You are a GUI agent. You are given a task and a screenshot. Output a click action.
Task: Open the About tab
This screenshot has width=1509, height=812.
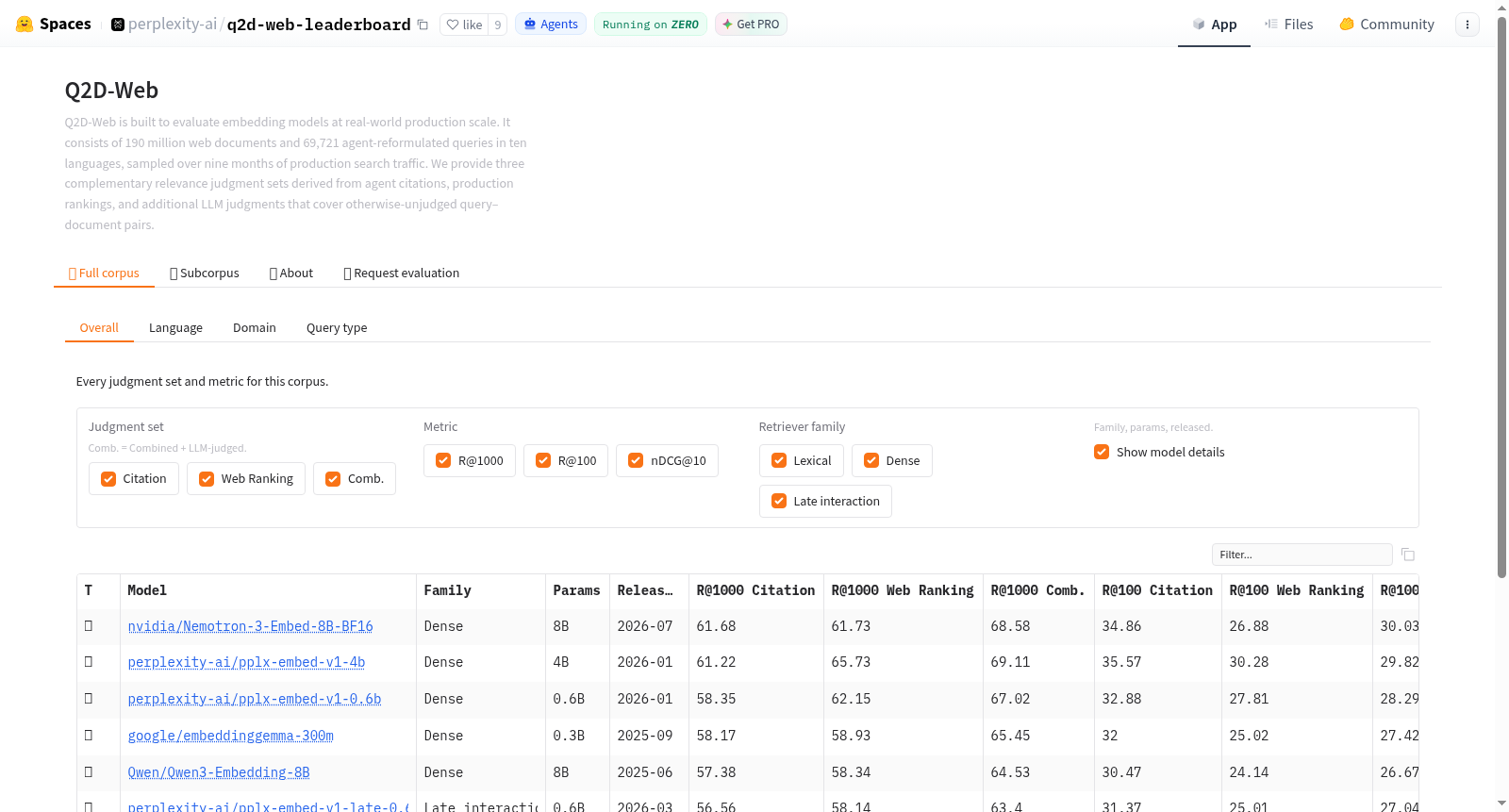pos(291,273)
